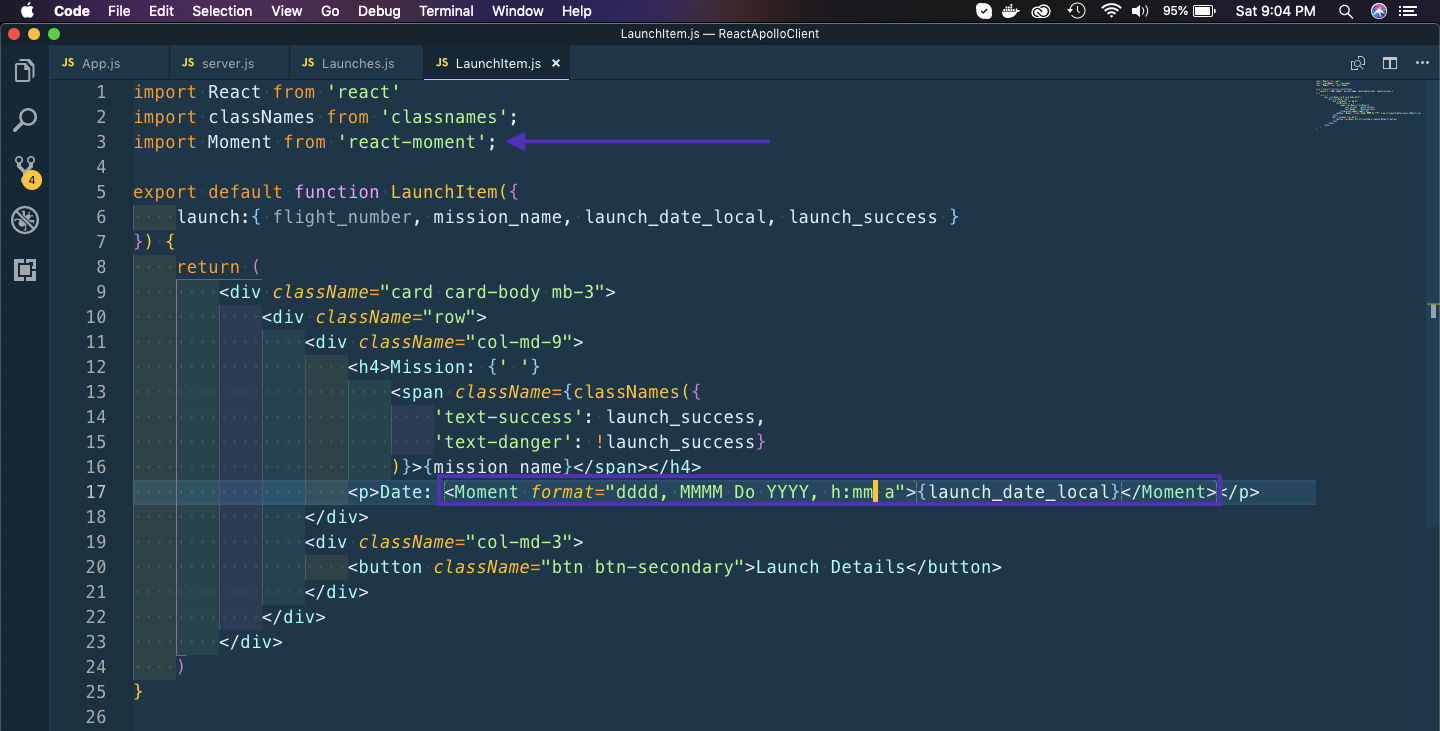Select the LaunchItem.js tab

[498, 63]
